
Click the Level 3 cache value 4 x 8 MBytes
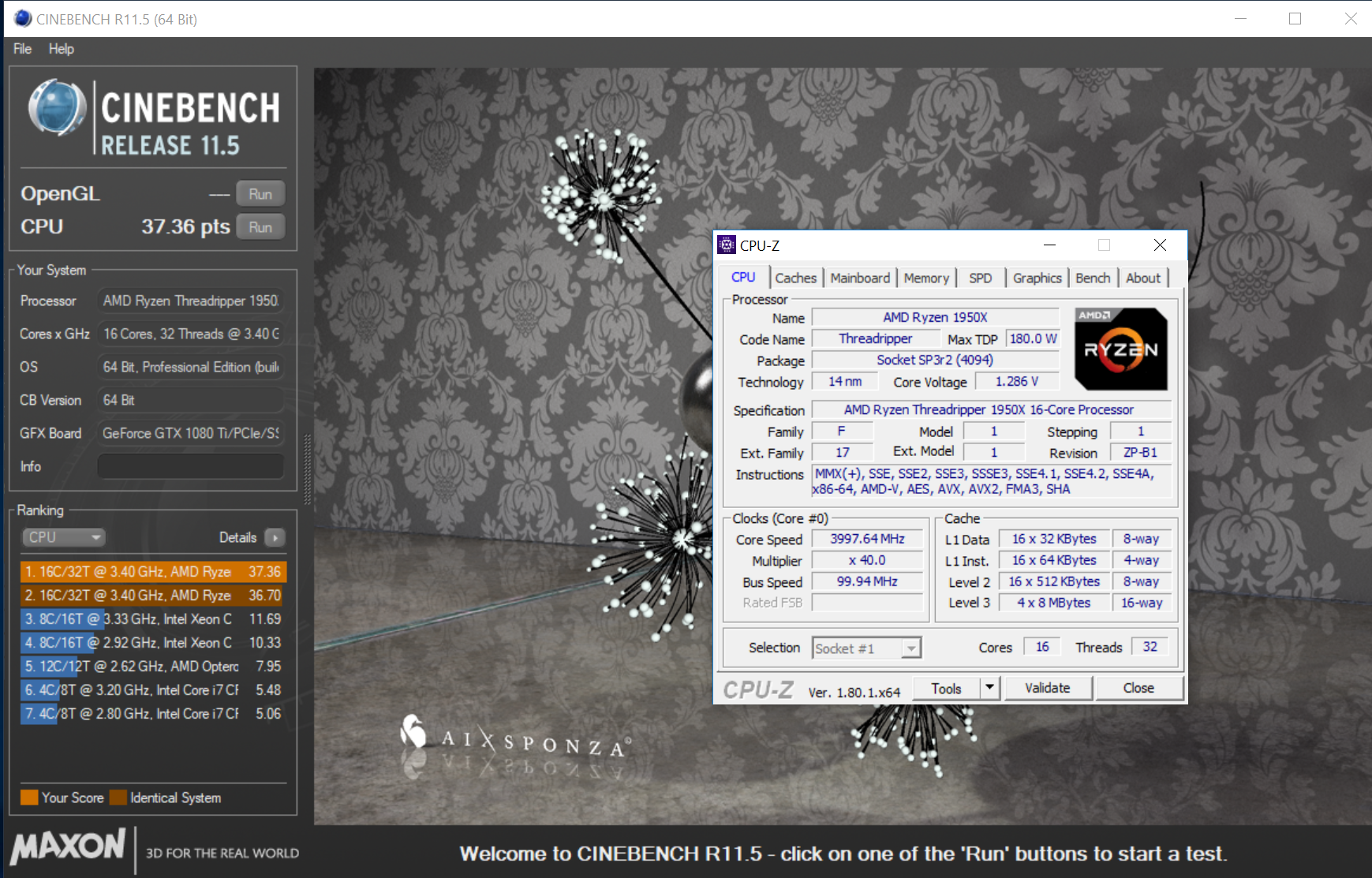click(1053, 603)
